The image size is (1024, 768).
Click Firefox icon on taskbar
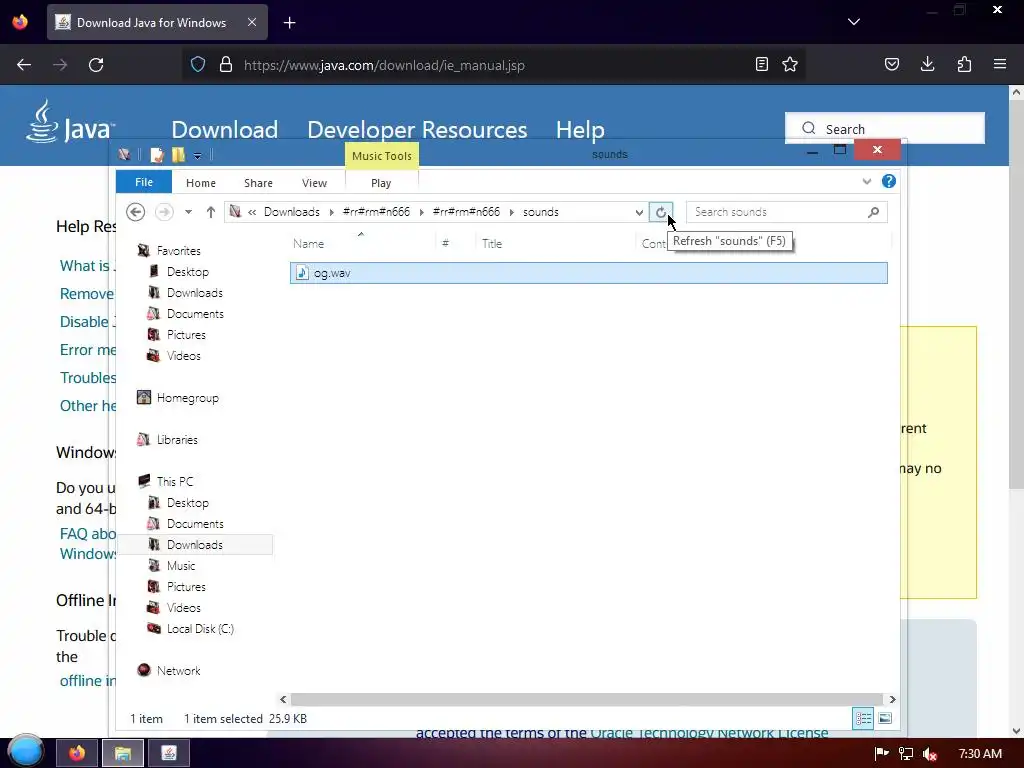click(76, 753)
